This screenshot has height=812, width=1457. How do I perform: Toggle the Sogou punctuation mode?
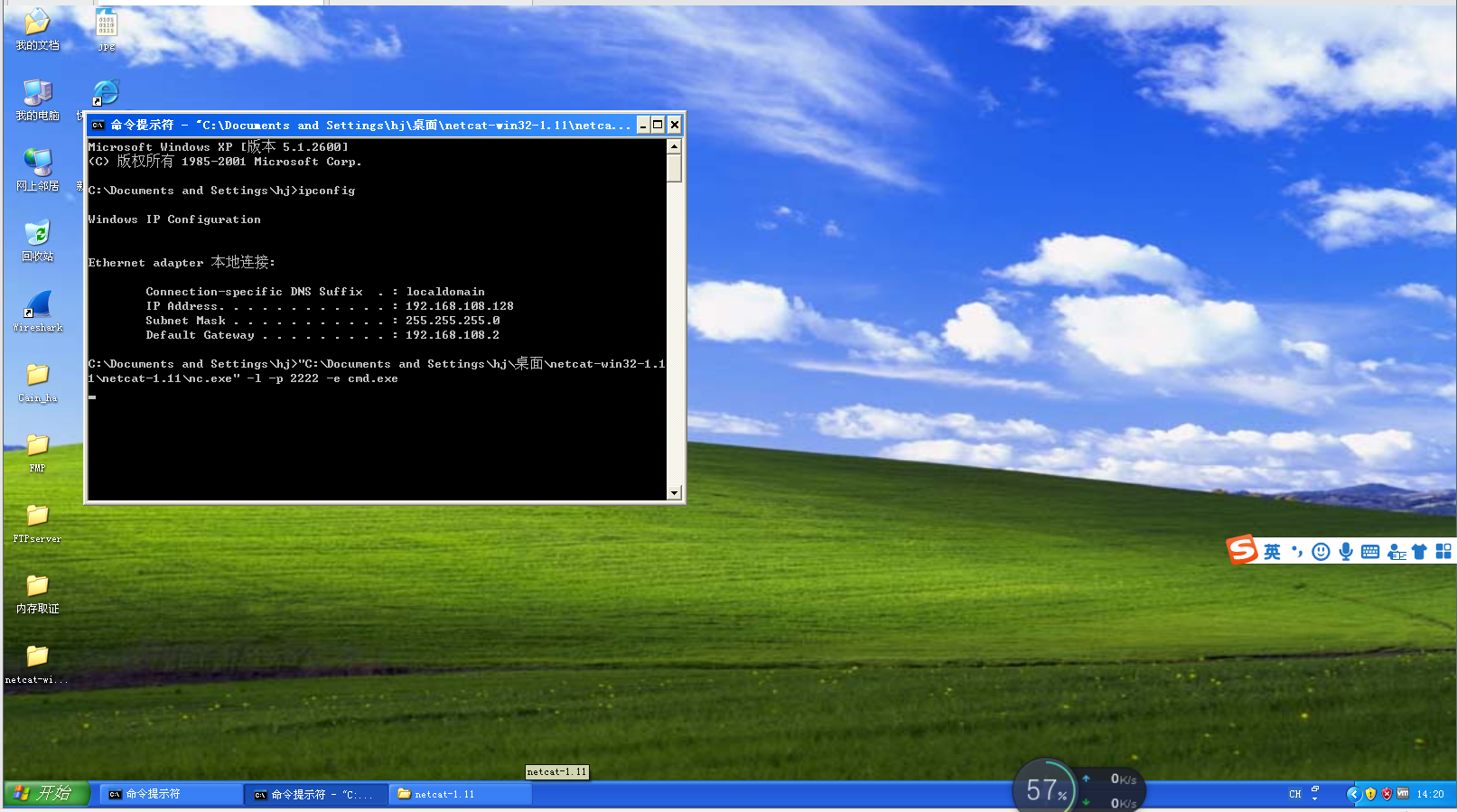(1297, 552)
